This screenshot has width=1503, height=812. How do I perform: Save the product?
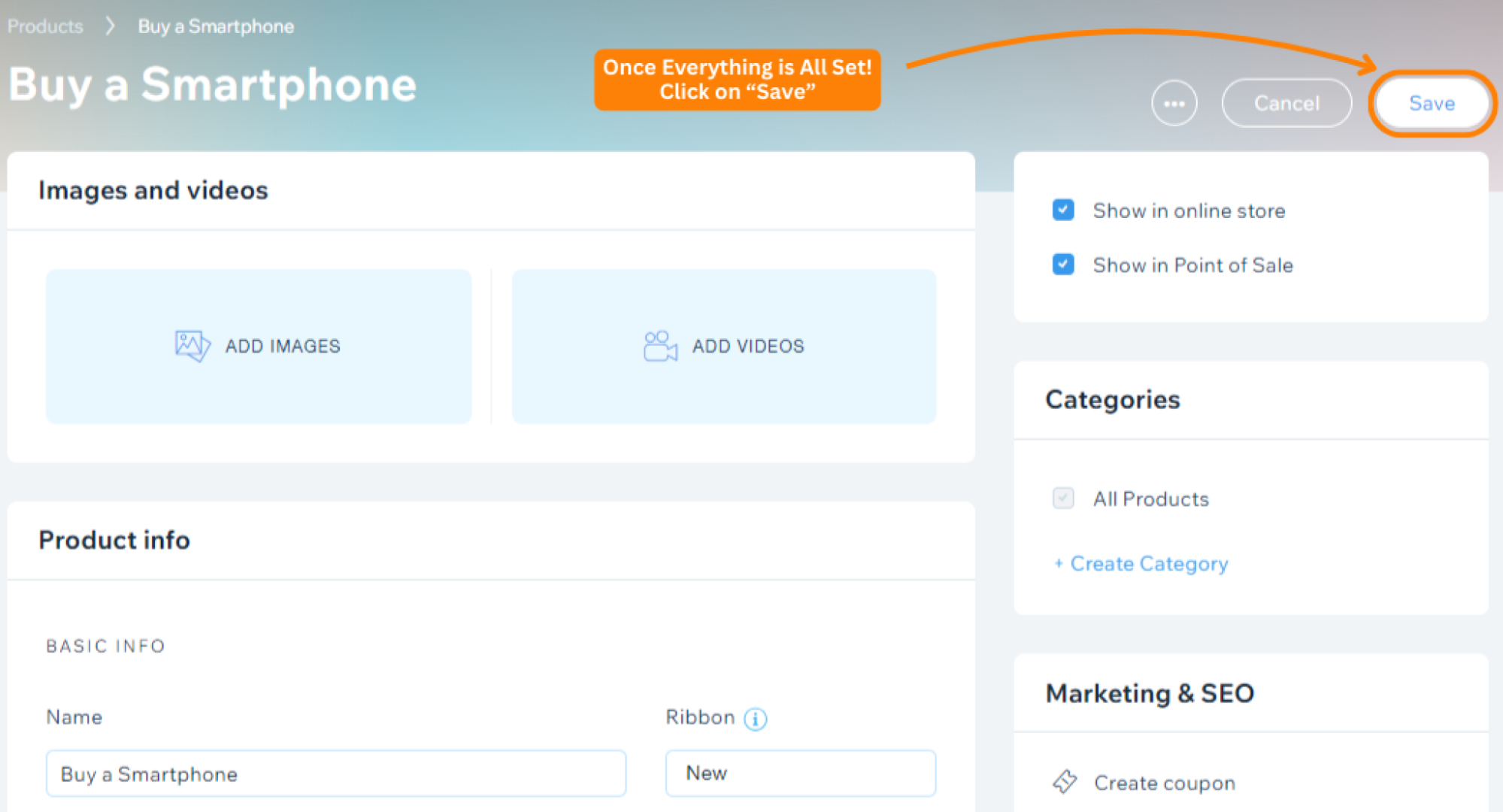click(x=1432, y=104)
